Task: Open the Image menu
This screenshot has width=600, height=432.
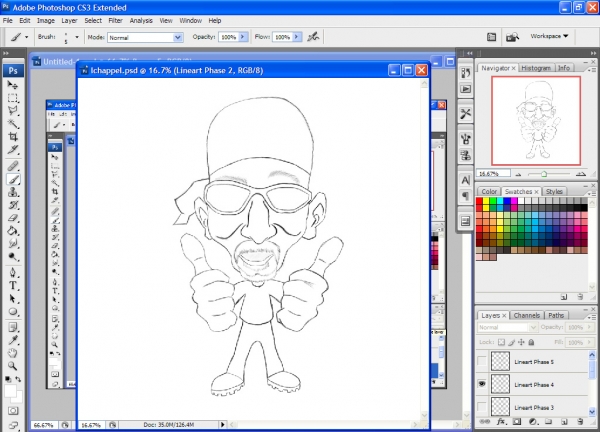Action: tap(46, 21)
